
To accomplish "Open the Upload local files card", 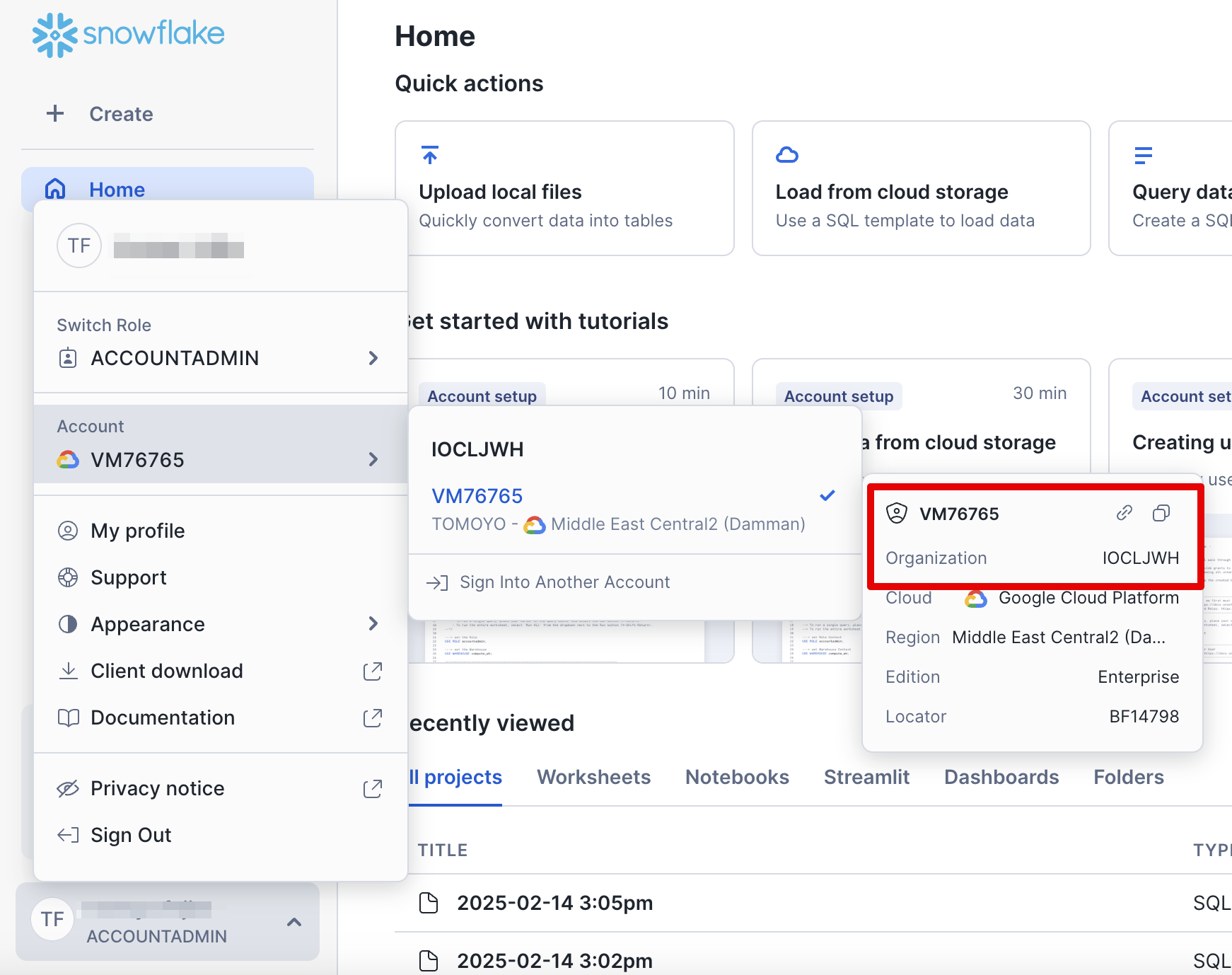I will pyautogui.click(x=564, y=188).
